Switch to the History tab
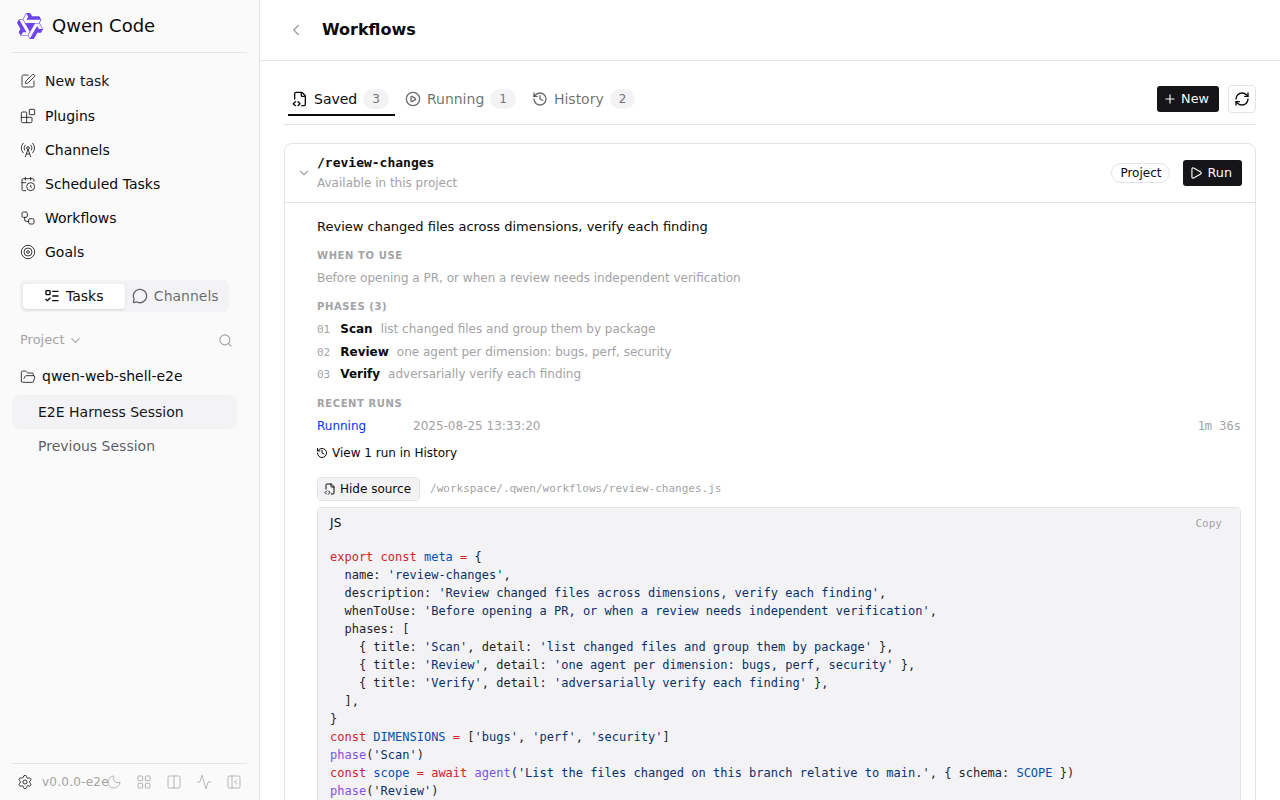The width and height of the screenshot is (1280, 800). tap(583, 99)
